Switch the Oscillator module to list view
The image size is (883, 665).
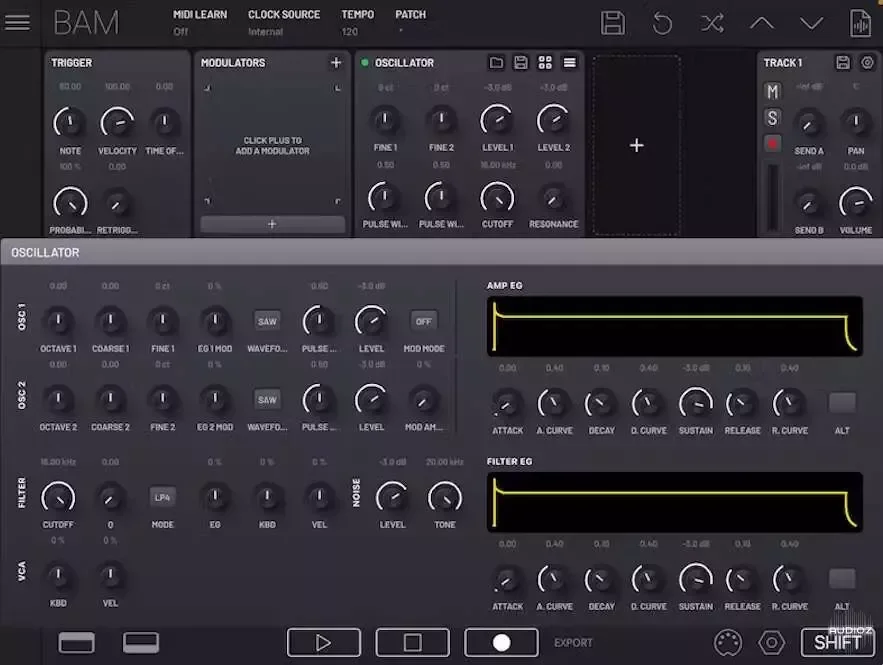pos(570,63)
